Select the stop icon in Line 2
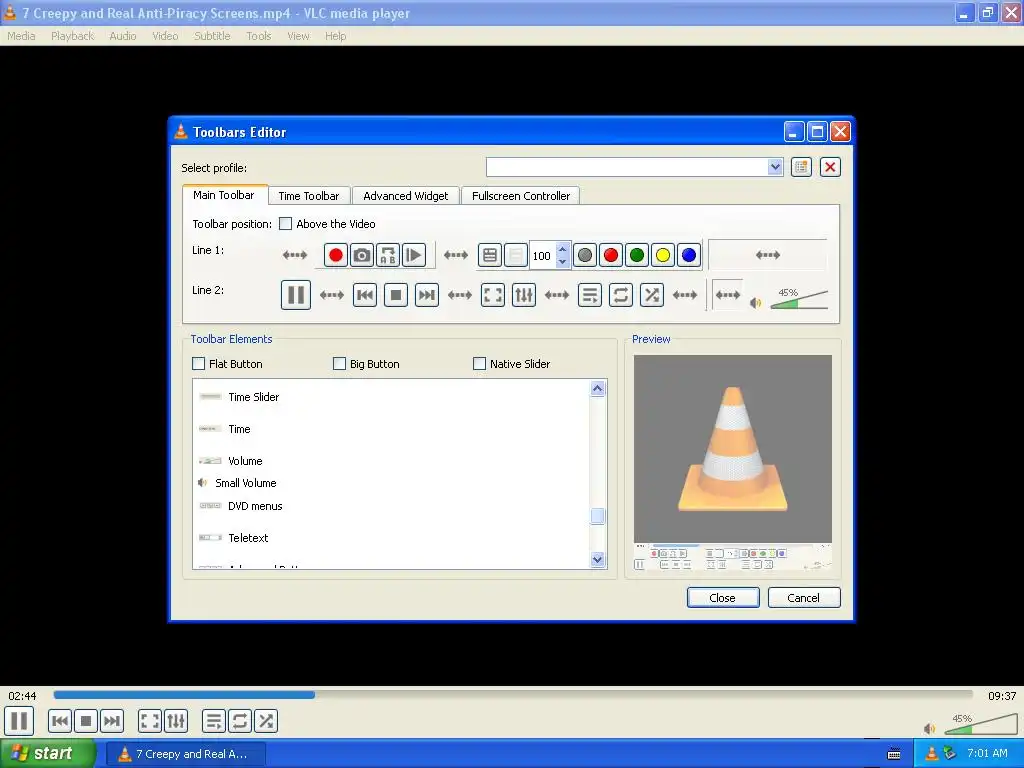The image size is (1024, 768). 396,295
